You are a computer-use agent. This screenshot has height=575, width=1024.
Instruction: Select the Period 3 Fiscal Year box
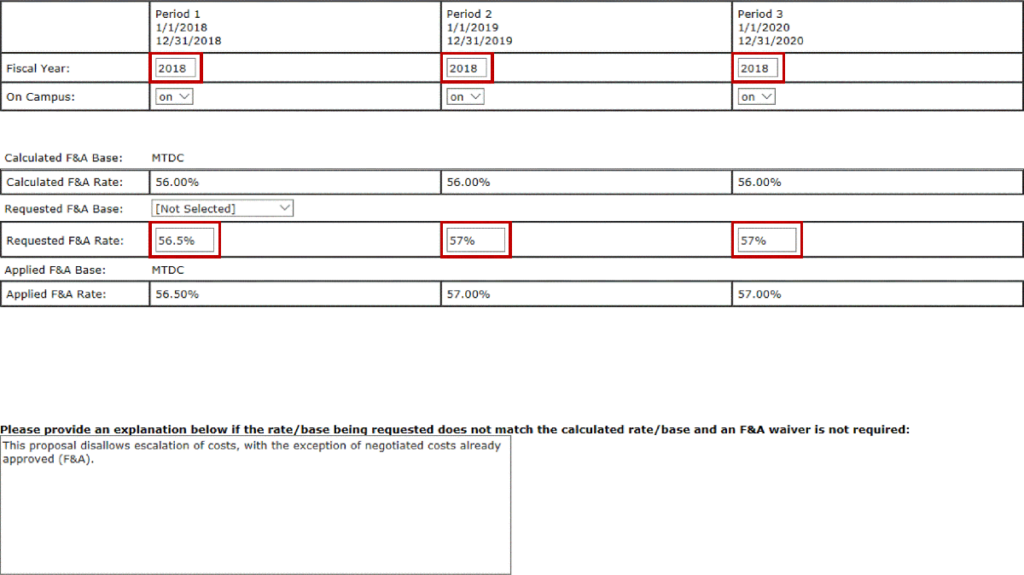click(757, 68)
